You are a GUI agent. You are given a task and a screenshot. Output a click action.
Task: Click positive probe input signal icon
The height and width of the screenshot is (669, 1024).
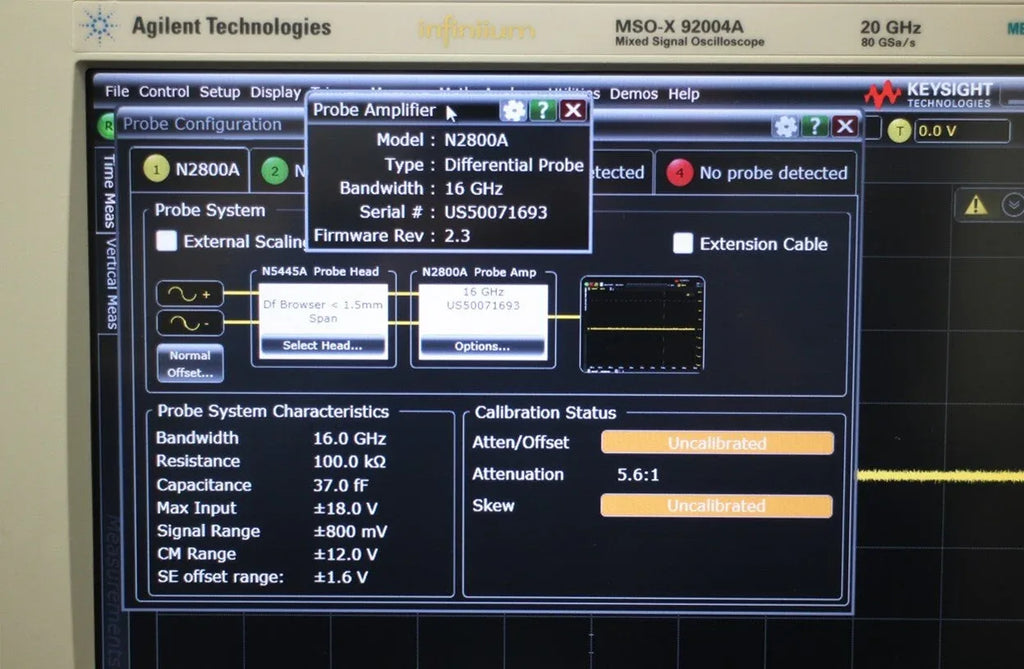(x=190, y=295)
